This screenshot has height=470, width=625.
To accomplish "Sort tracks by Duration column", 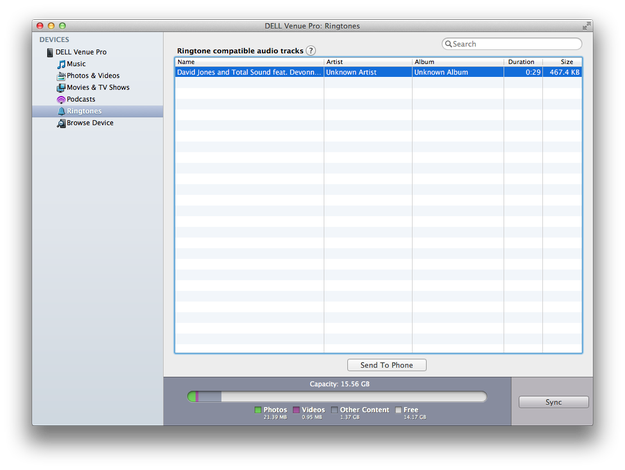I will (x=523, y=62).
